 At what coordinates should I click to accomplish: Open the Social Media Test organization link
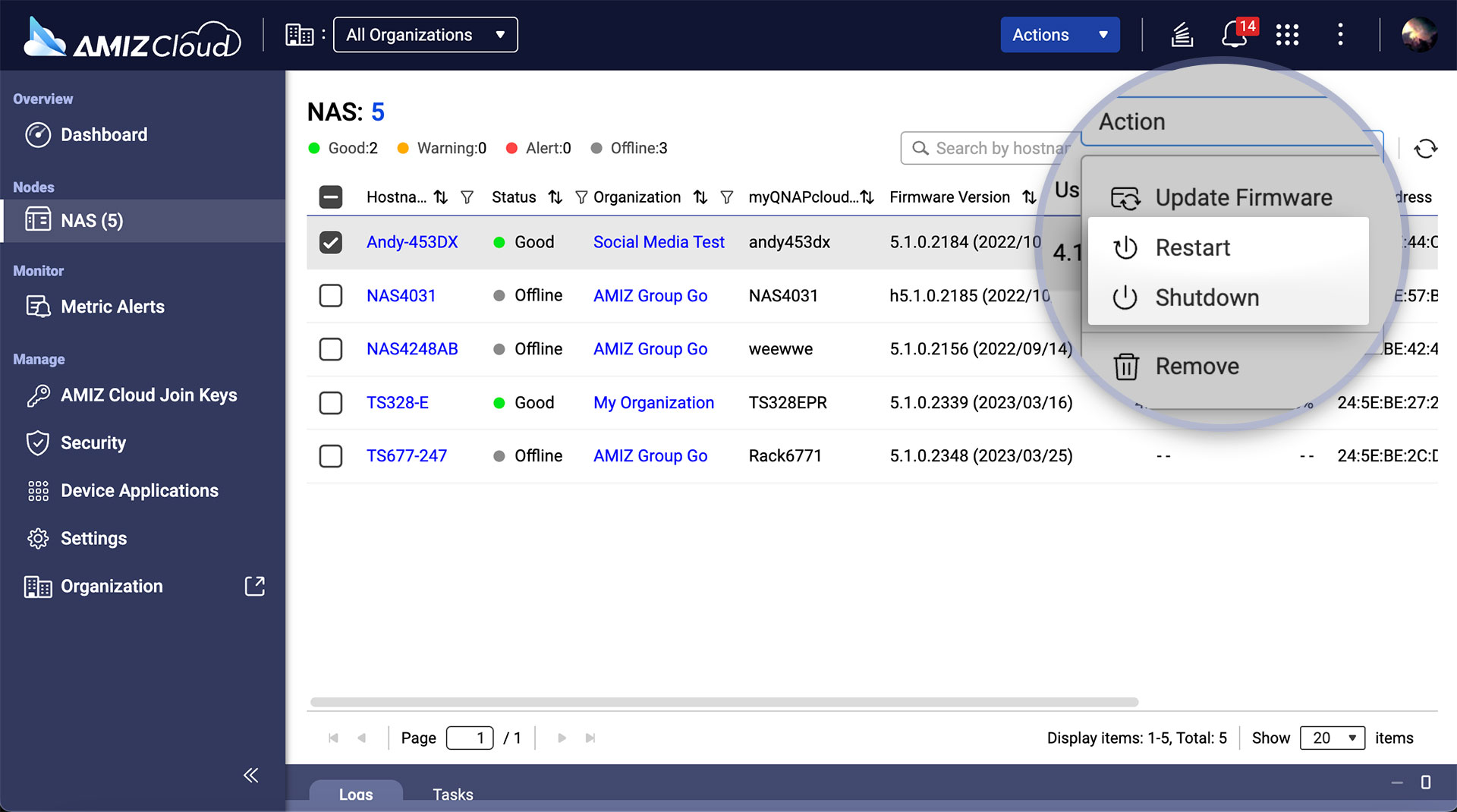658,242
